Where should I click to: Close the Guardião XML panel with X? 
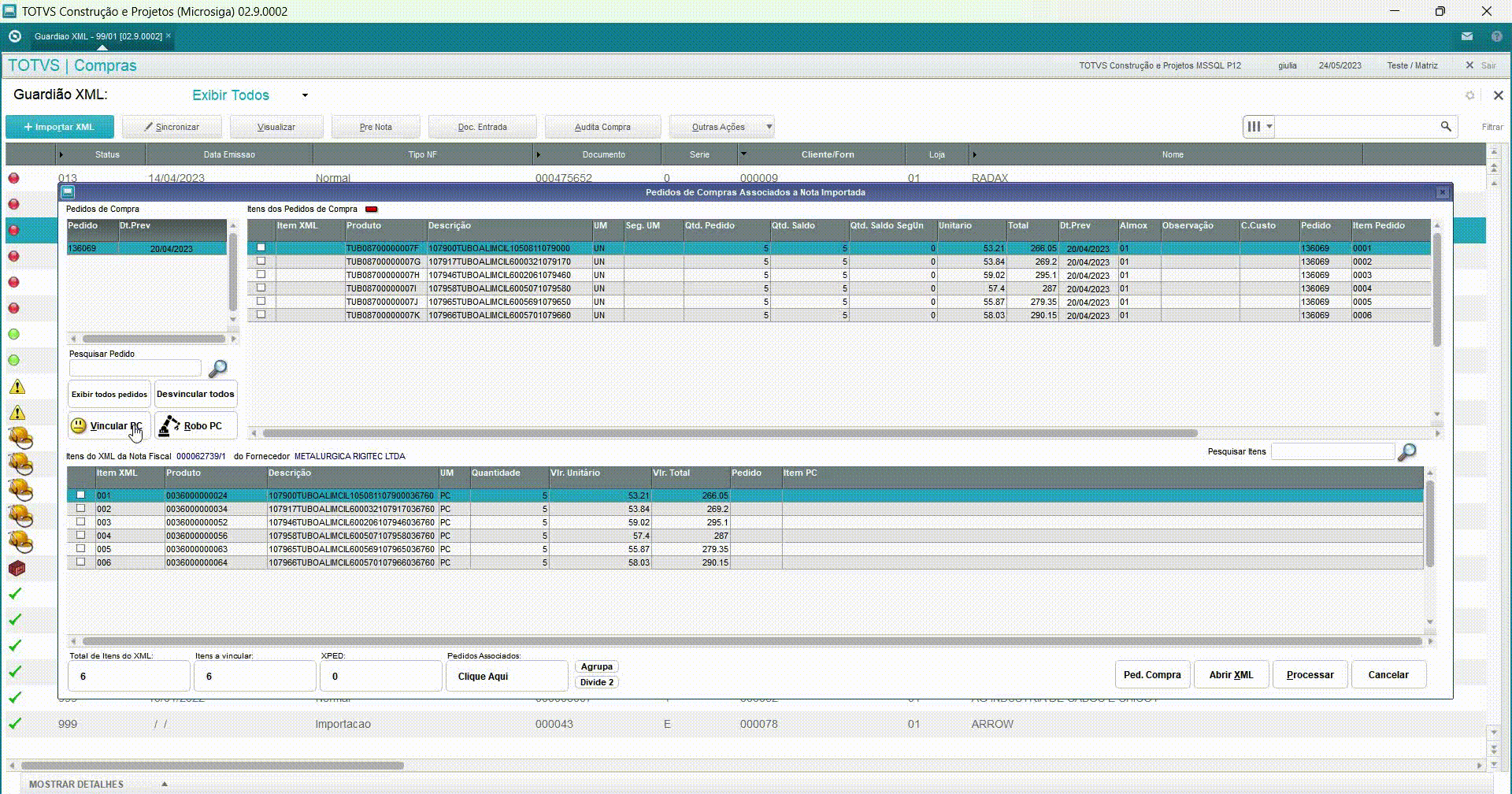click(x=1498, y=95)
